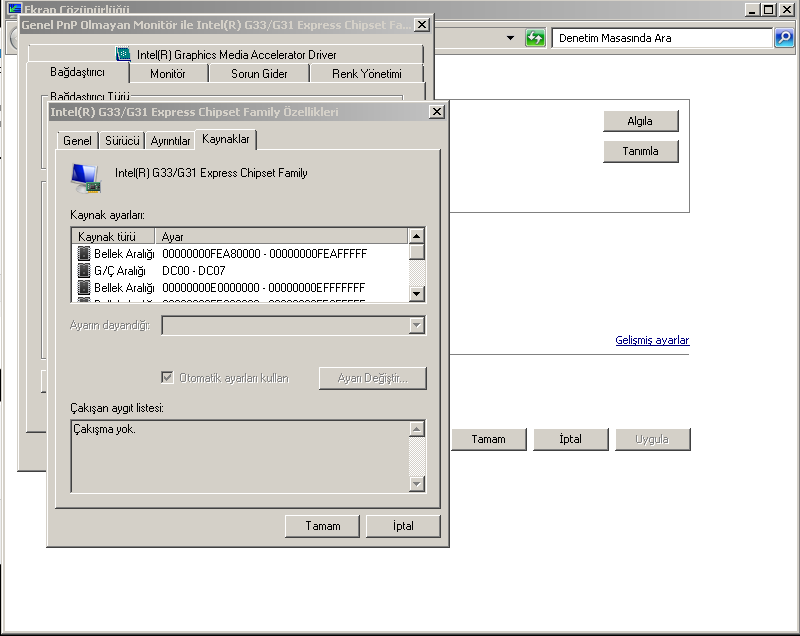The height and width of the screenshot is (636, 800).
Task: Click the refresh icon beside the search box
Action: 535,38
